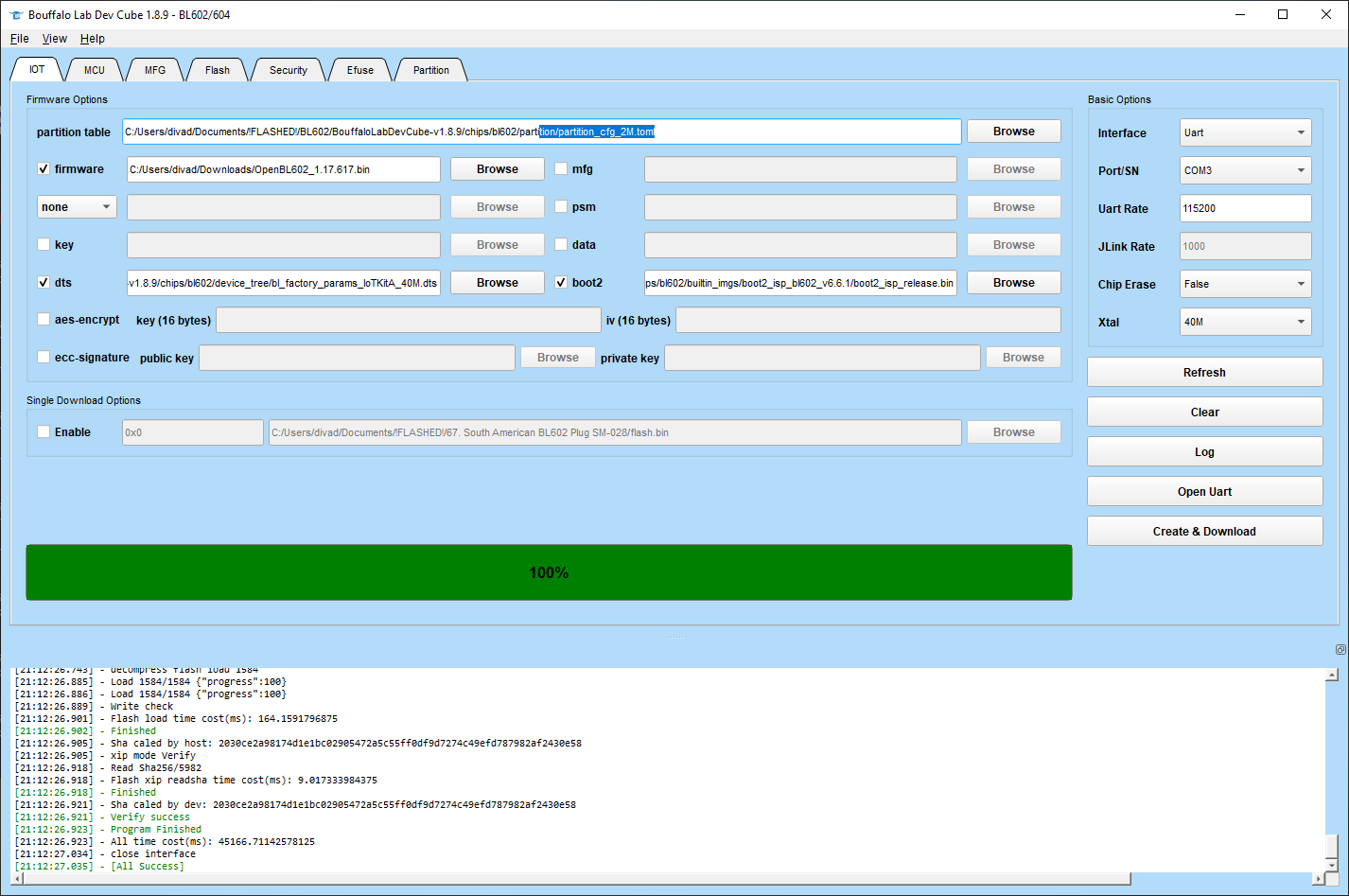The width and height of the screenshot is (1349, 896).
Task: Enable the key checkbox
Action: pos(44,245)
